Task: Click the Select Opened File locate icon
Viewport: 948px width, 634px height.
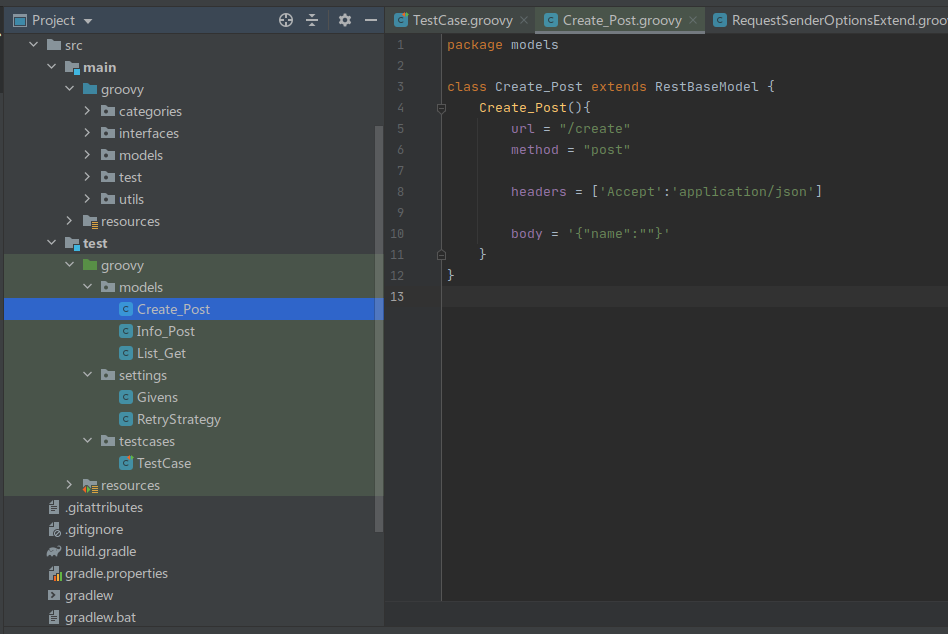Action: coord(286,21)
